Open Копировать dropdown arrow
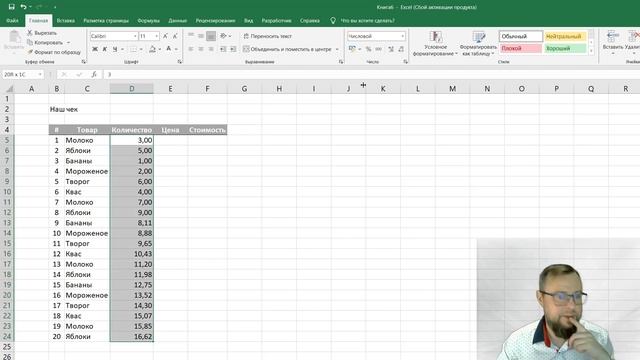640x360 pixels. pos(68,42)
